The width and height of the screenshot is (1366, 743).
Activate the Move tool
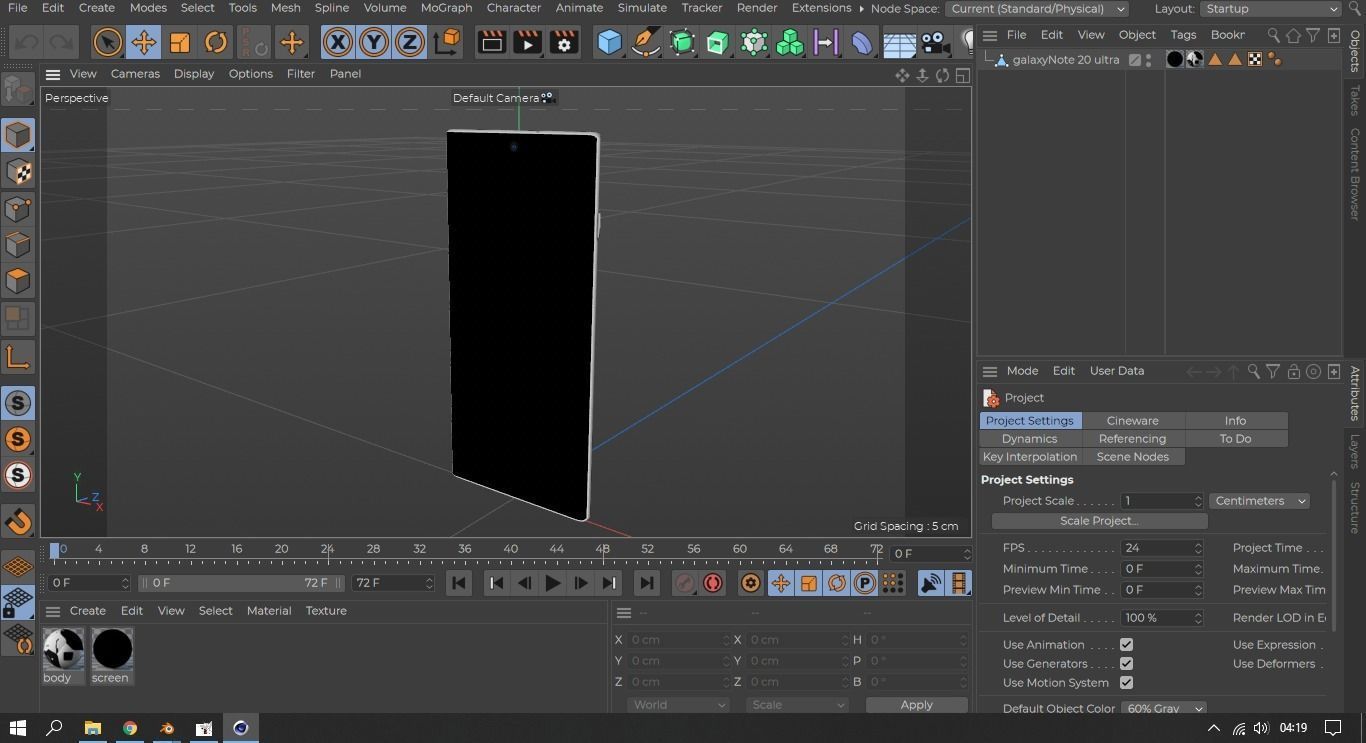pyautogui.click(x=143, y=42)
